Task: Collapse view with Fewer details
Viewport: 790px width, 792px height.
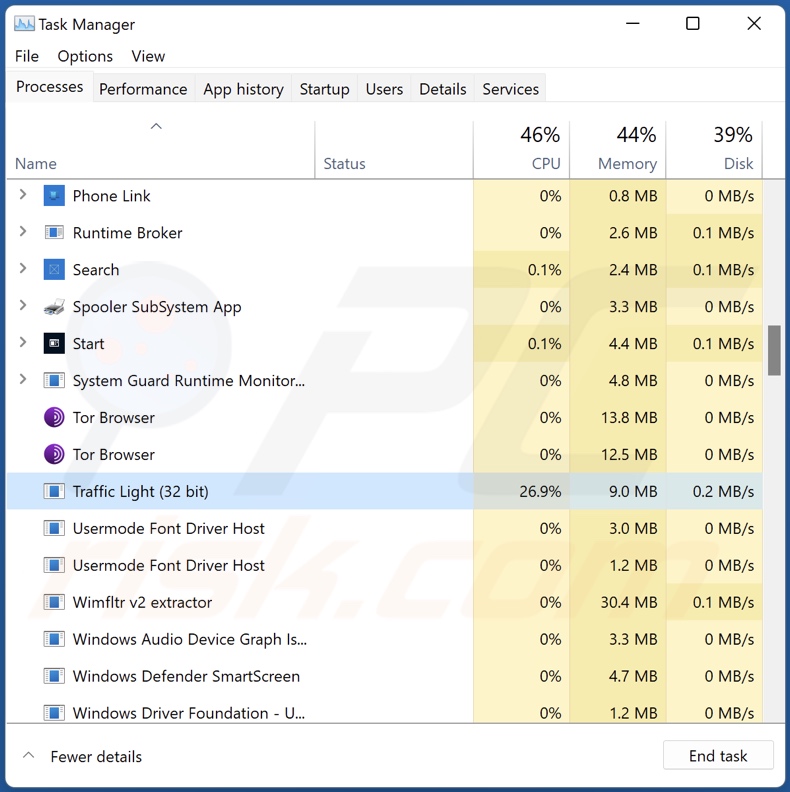Action: (84, 757)
